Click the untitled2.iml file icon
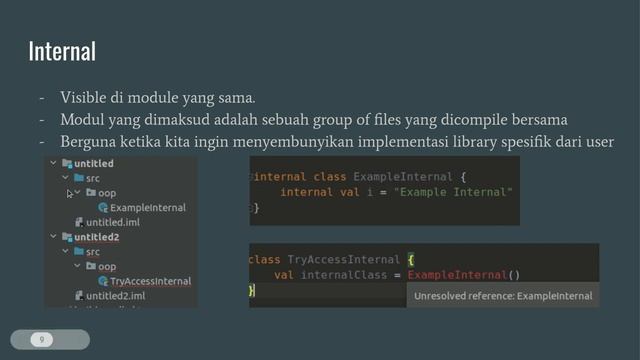The height and width of the screenshot is (360, 640). point(79,296)
